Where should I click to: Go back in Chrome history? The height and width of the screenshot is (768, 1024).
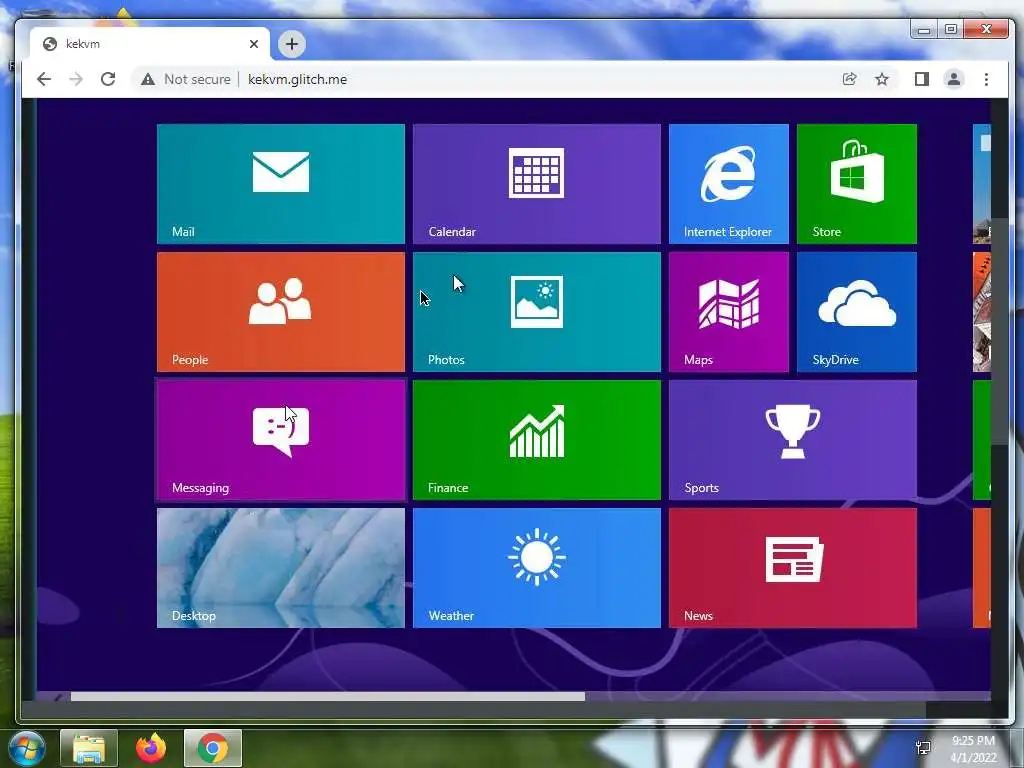pyautogui.click(x=44, y=79)
